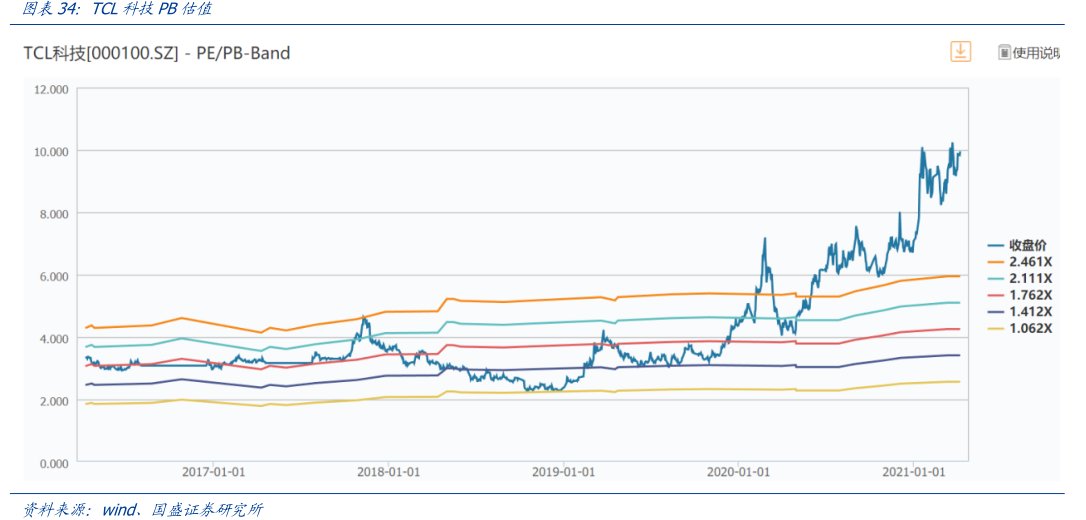The height and width of the screenshot is (520, 1086).
Task: Click the 2017-01-01 x-axis label
Action: [x=213, y=472]
